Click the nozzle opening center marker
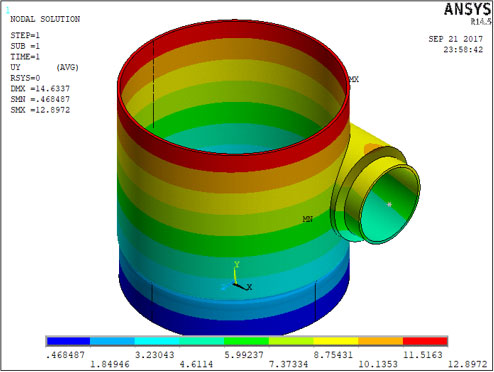The width and height of the screenshot is (494, 372). click(x=389, y=204)
